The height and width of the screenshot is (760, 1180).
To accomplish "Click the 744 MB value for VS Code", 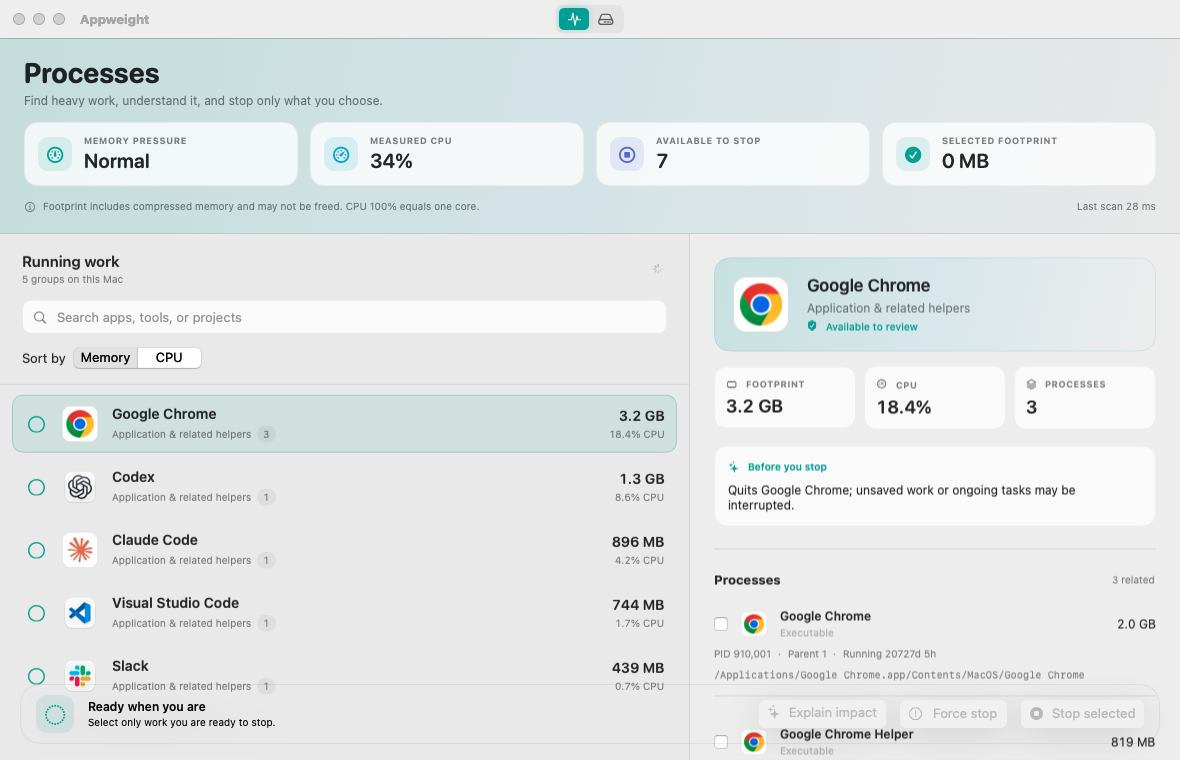I will (x=637, y=605).
